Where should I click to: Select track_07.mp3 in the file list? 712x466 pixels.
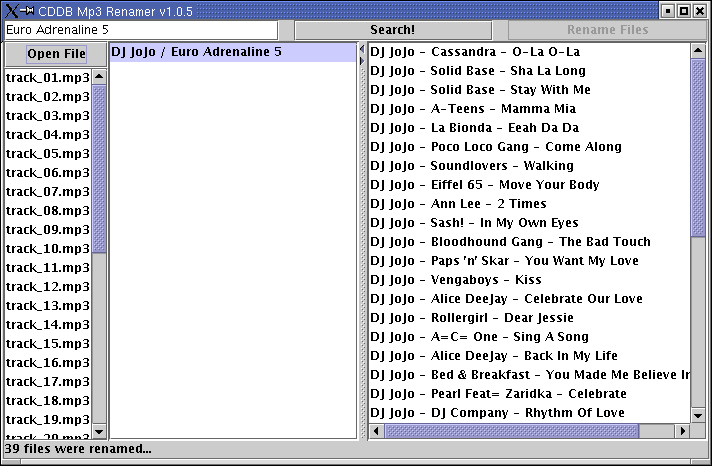[x=48, y=192]
